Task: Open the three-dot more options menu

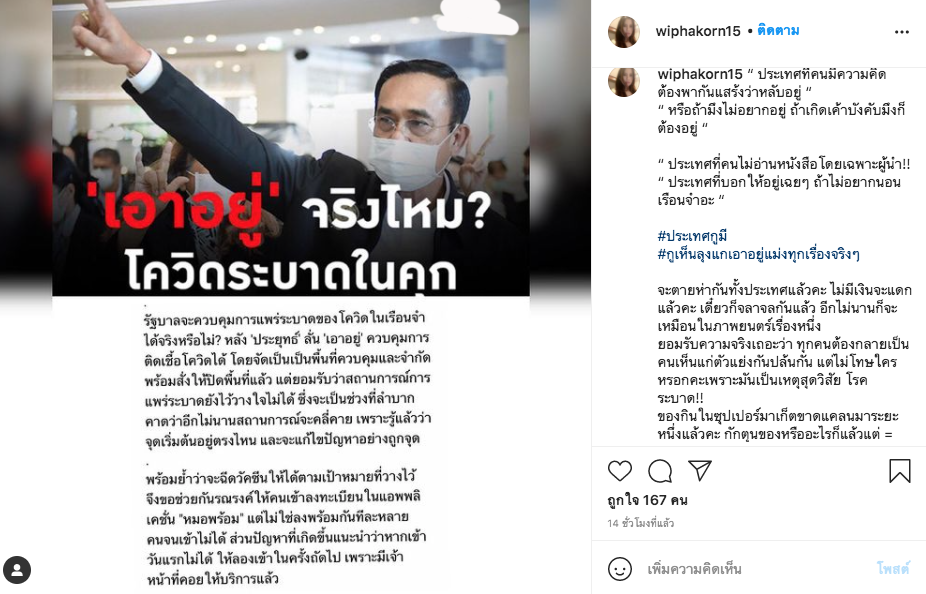Action: coord(901,32)
